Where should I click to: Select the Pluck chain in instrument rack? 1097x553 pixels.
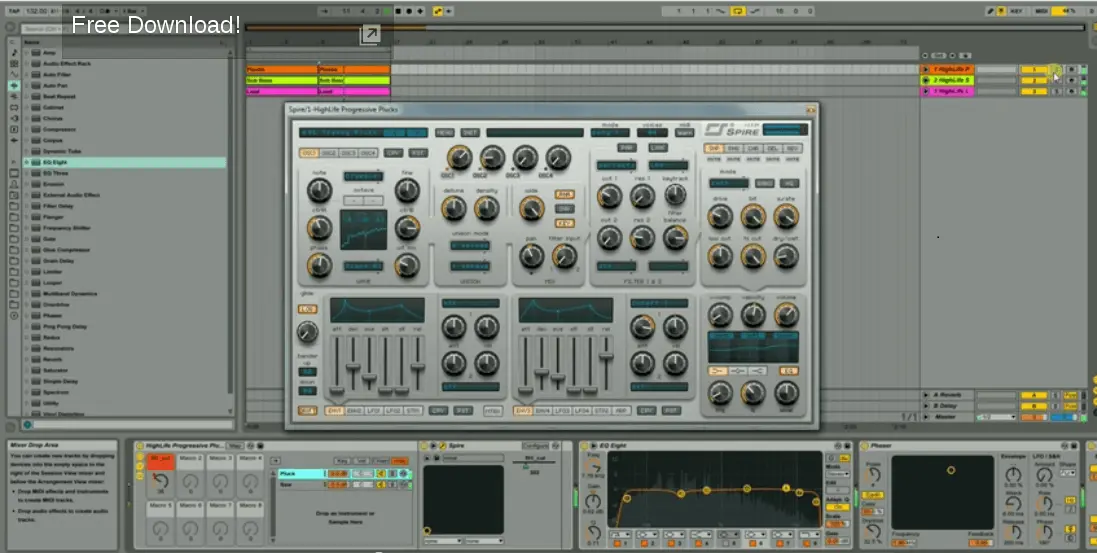(301, 474)
